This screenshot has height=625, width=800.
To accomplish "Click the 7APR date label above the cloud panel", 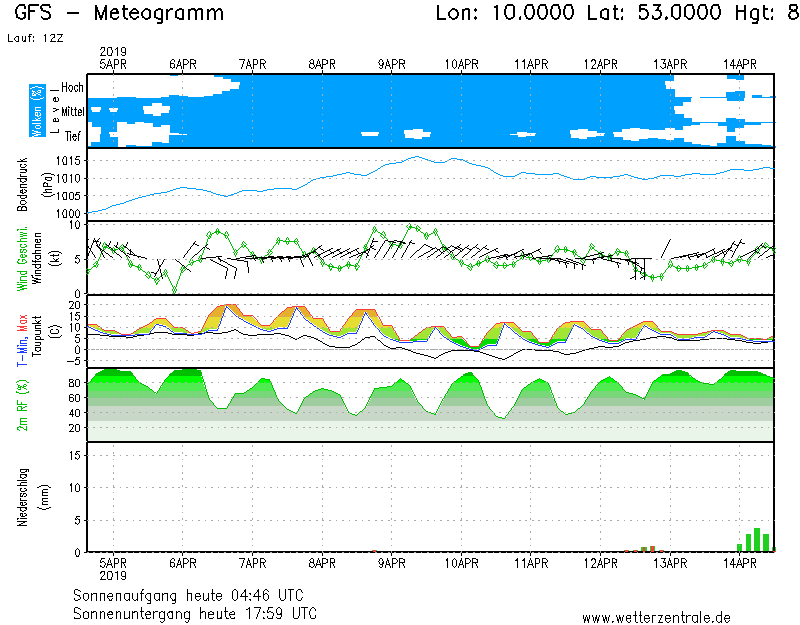I will point(252,64).
